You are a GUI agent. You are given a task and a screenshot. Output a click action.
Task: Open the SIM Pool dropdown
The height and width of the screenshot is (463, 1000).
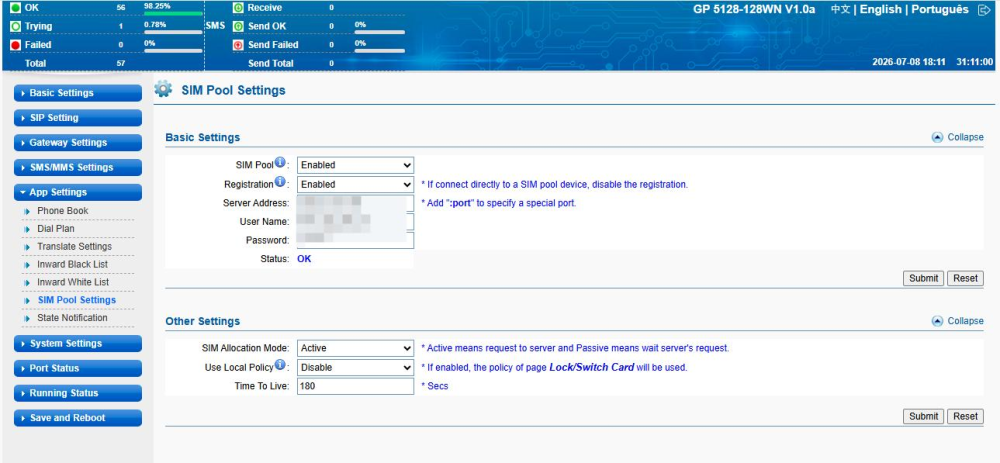click(x=355, y=165)
